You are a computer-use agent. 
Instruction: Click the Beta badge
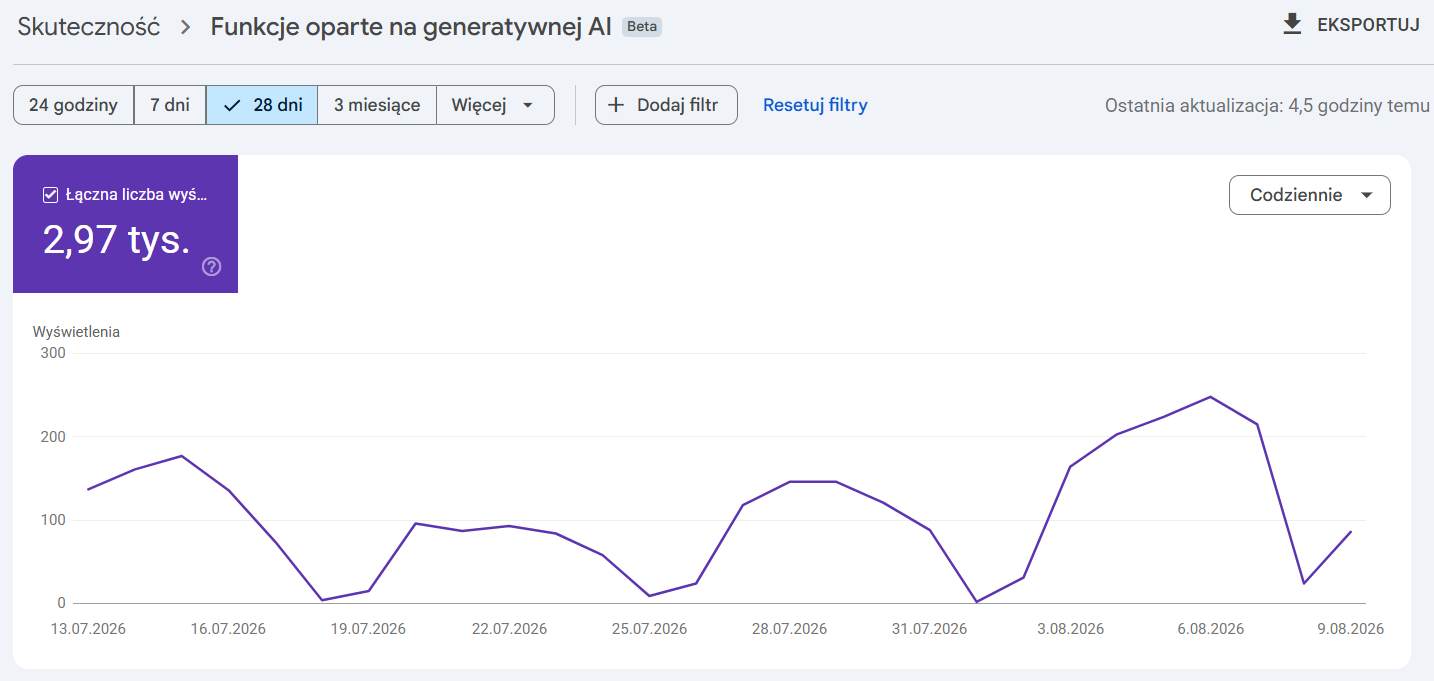click(x=642, y=27)
